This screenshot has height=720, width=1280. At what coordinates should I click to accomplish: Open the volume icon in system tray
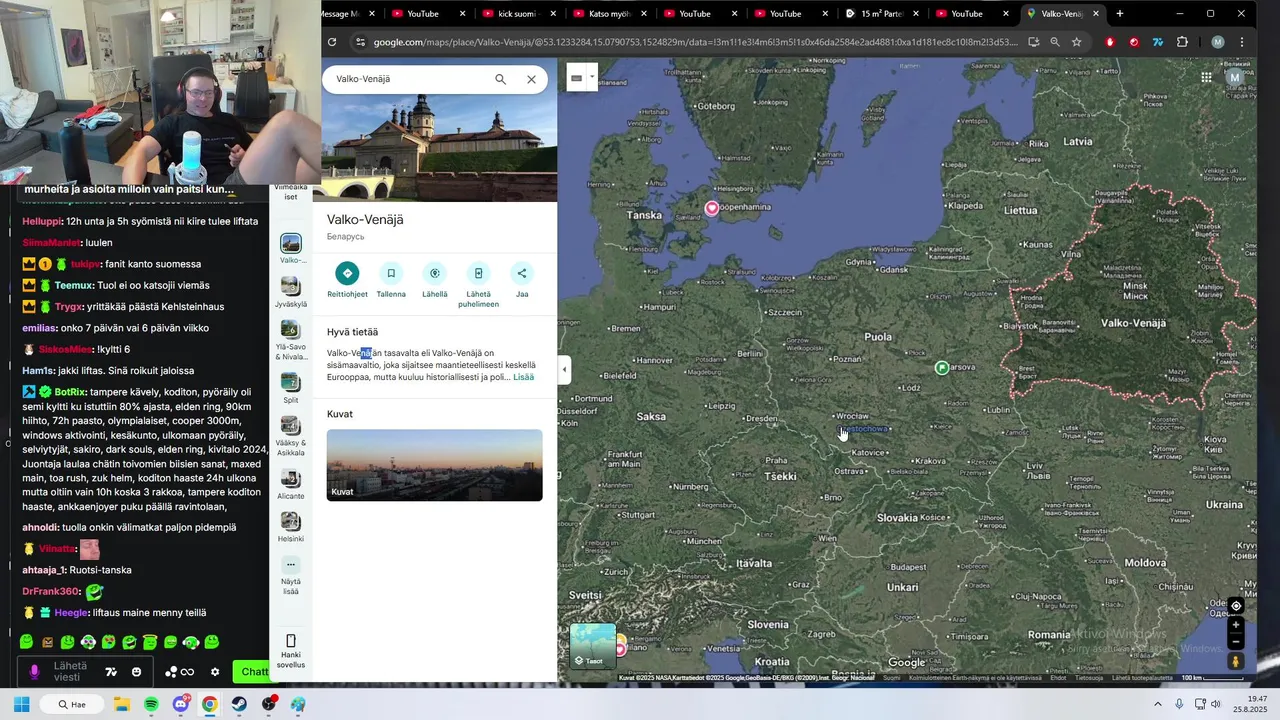(1216, 704)
